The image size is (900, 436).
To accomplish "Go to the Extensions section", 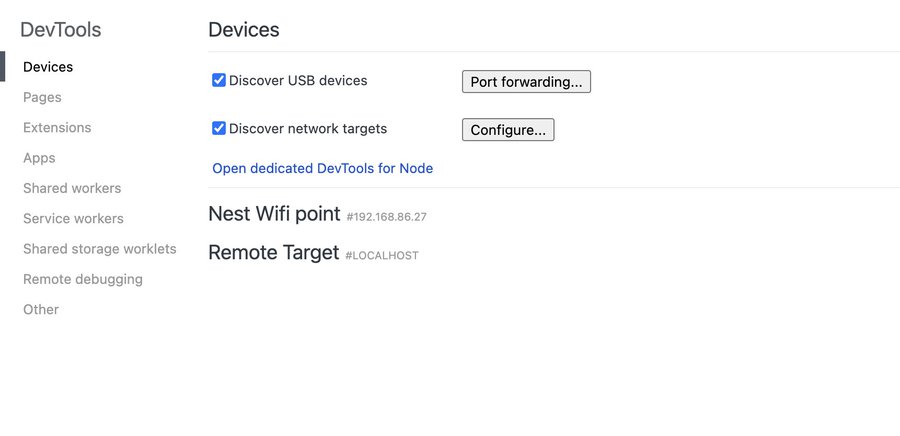I will 57,128.
